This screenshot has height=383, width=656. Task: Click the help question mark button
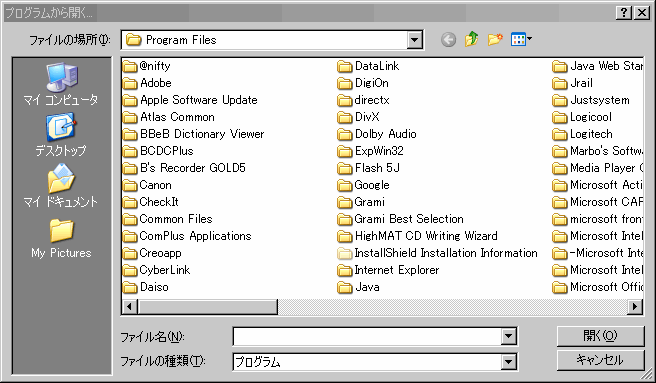pyautogui.click(x=623, y=13)
